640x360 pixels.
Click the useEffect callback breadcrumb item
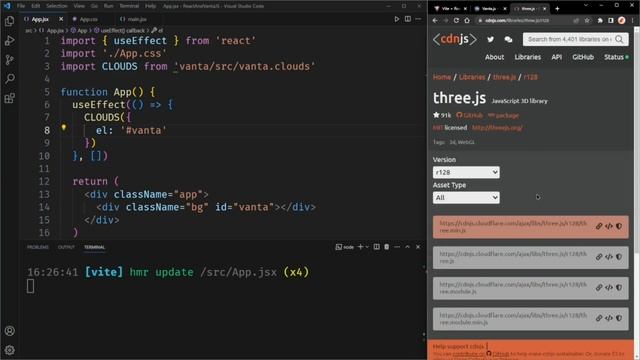pyautogui.click(x=122, y=30)
